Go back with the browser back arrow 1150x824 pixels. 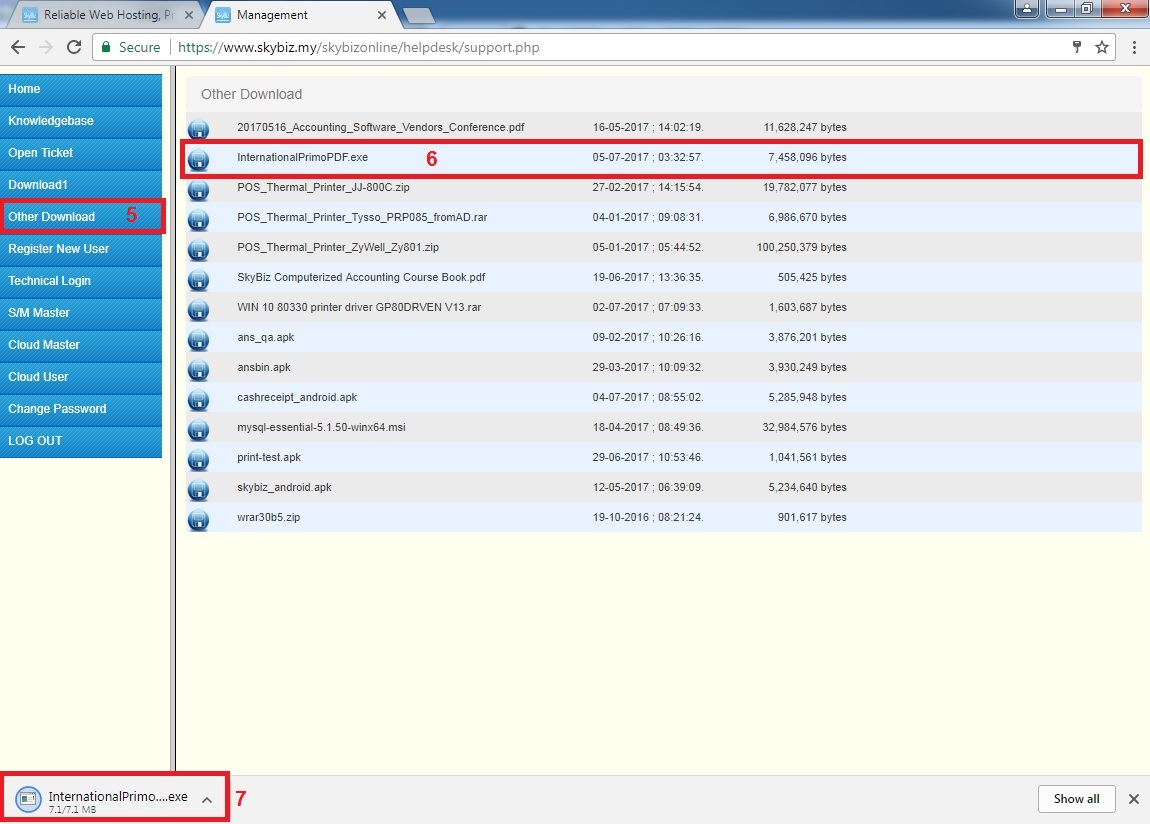coord(17,47)
